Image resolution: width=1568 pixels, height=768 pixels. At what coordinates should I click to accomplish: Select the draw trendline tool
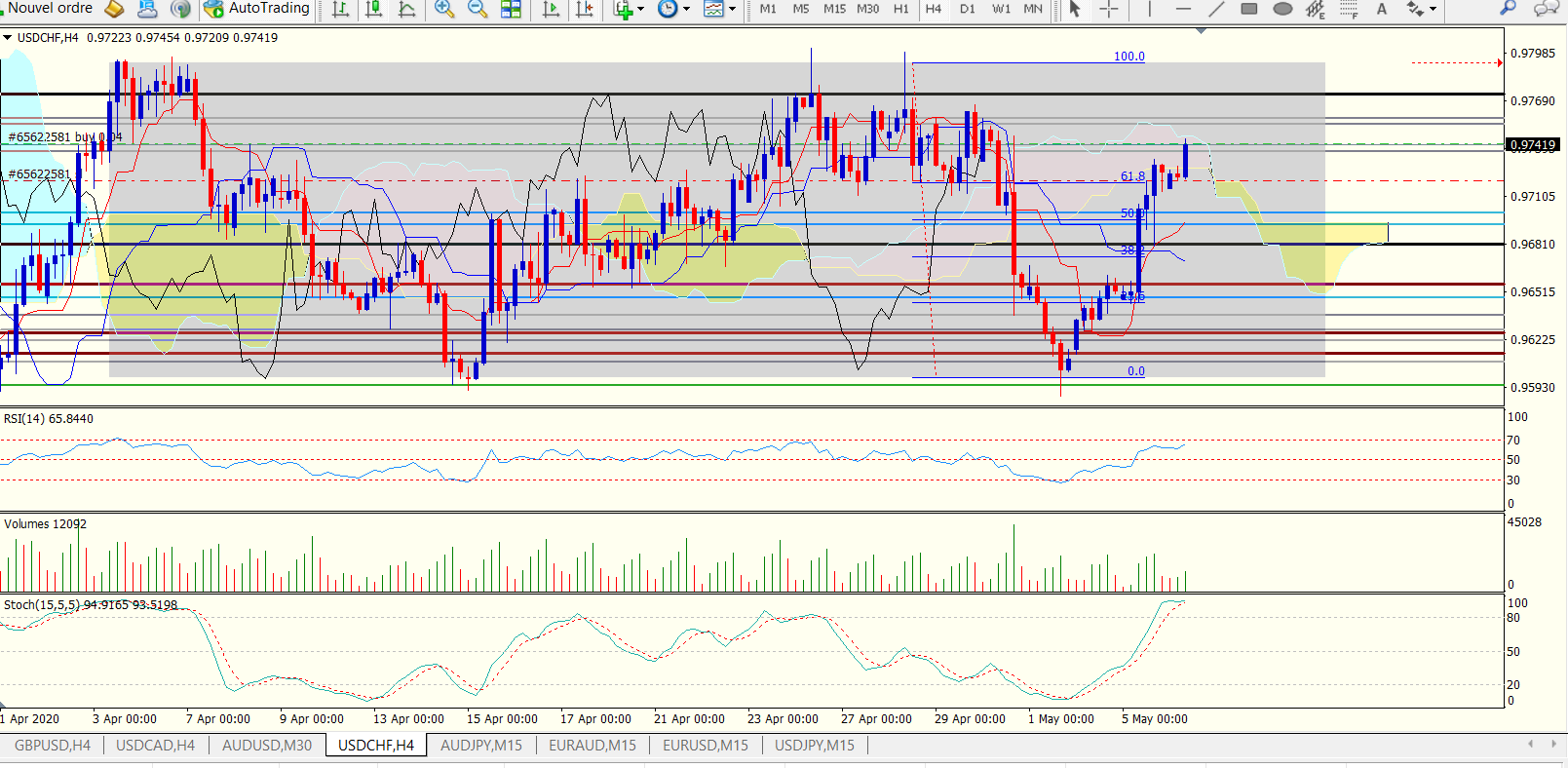[x=1216, y=9]
